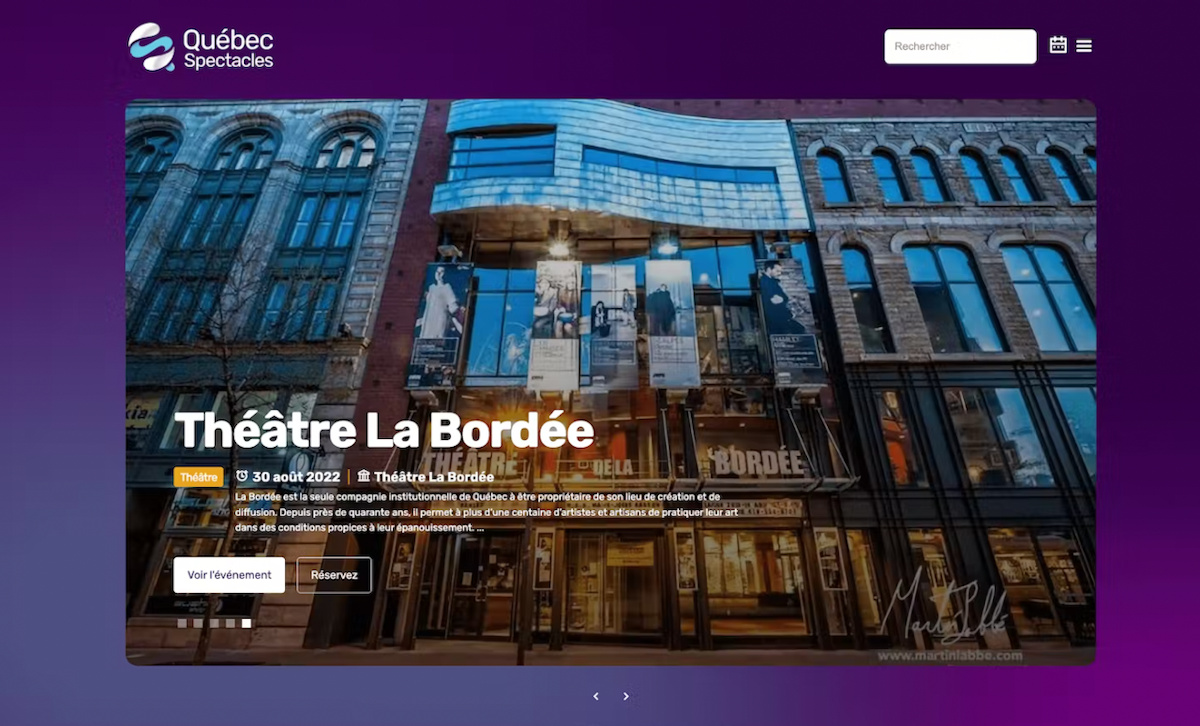Click the La Bordée description paragraph
Image resolution: width=1200 pixels, height=726 pixels.
487,512
